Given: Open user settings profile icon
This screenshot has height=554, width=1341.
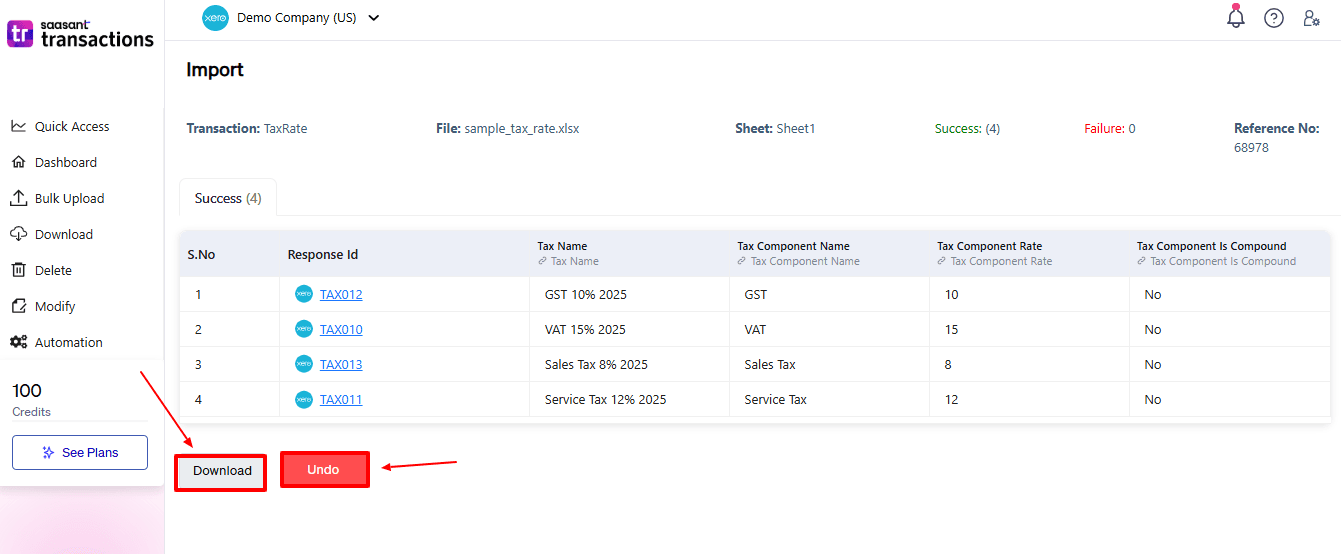Looking at the screenshot, I should 1311,18.
